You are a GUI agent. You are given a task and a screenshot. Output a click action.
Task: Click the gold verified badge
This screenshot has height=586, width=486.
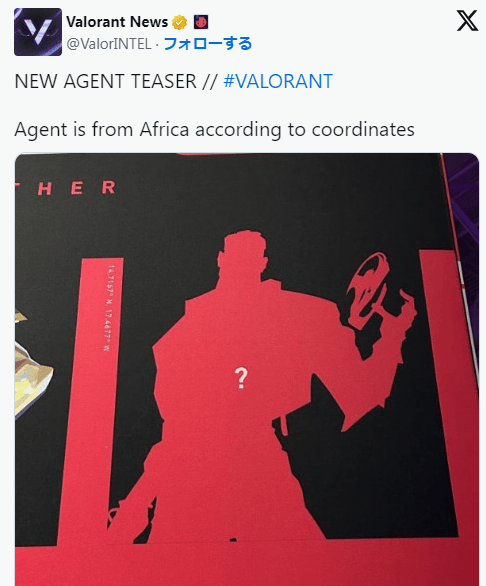179,22
